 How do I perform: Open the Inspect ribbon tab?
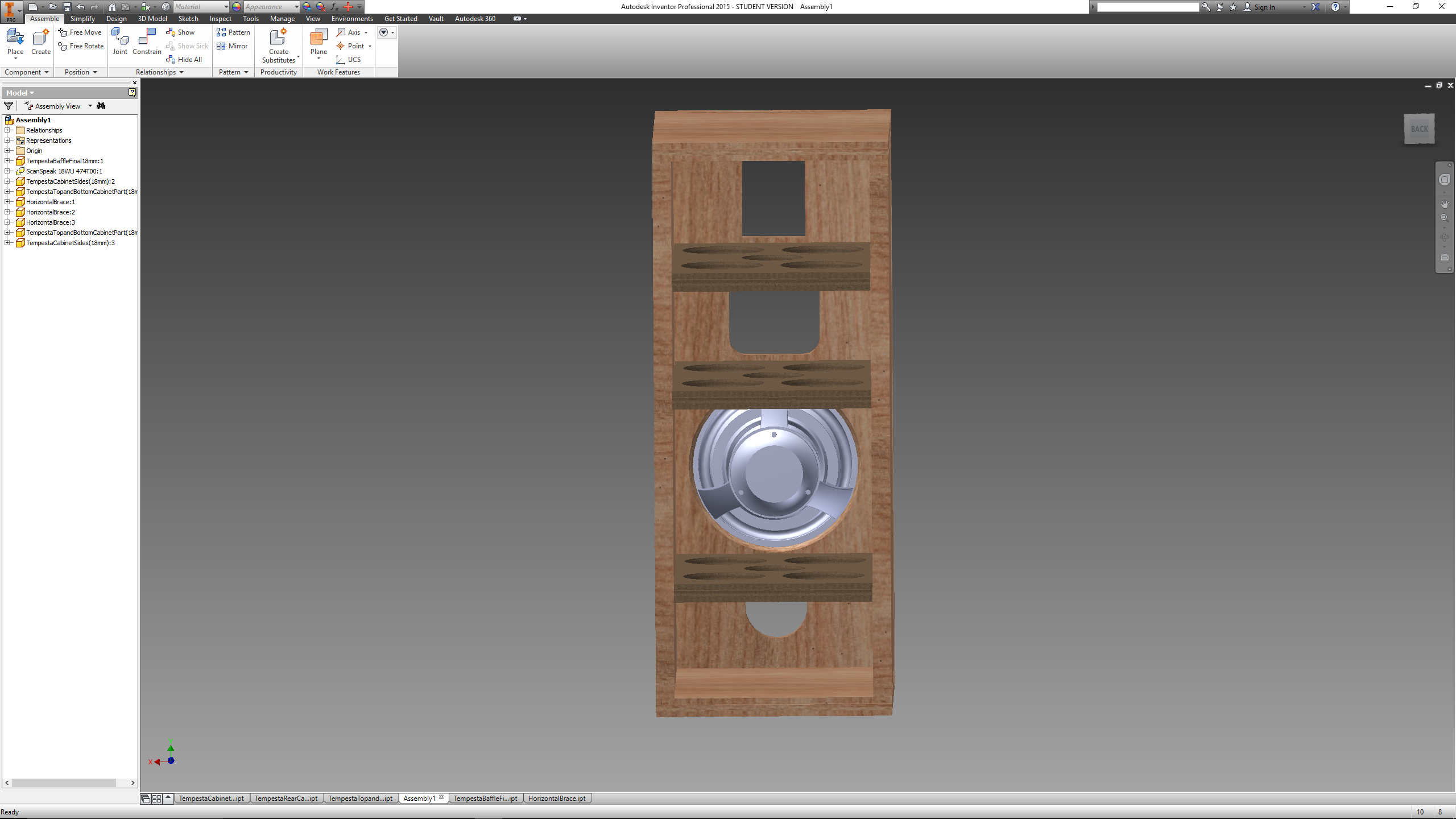tap(220, 19)
